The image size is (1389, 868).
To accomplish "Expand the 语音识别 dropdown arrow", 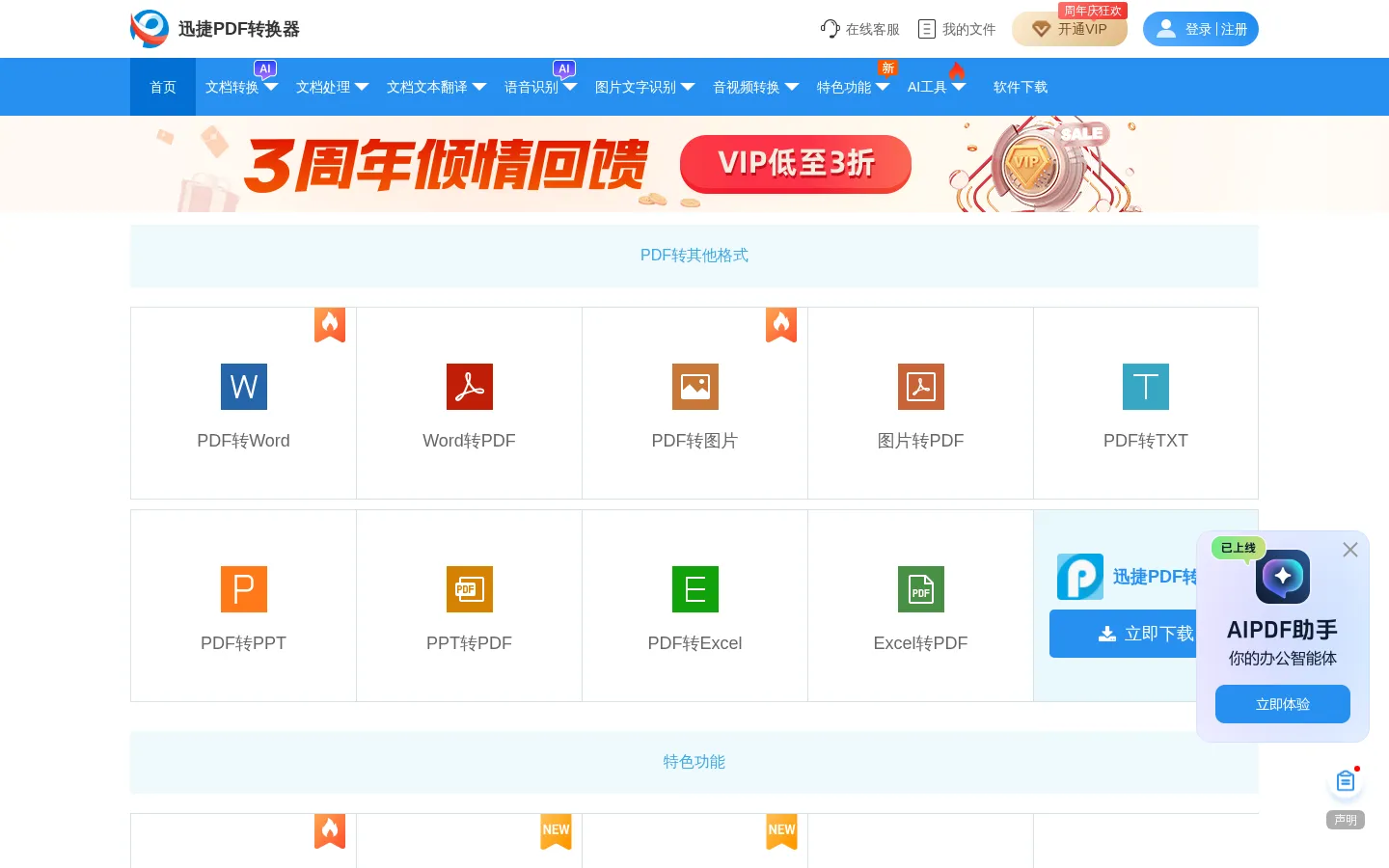I will (570, 87).
